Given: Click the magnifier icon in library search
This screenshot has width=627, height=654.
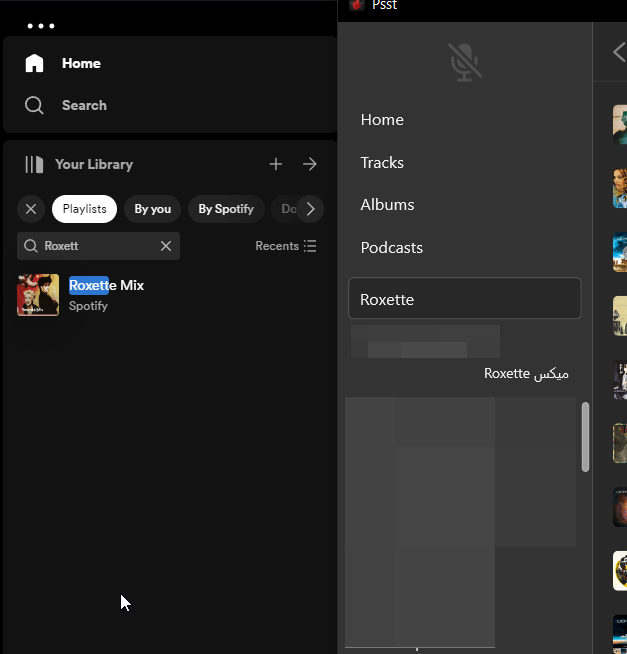Looking at the screenshot, I should [31, 246].
